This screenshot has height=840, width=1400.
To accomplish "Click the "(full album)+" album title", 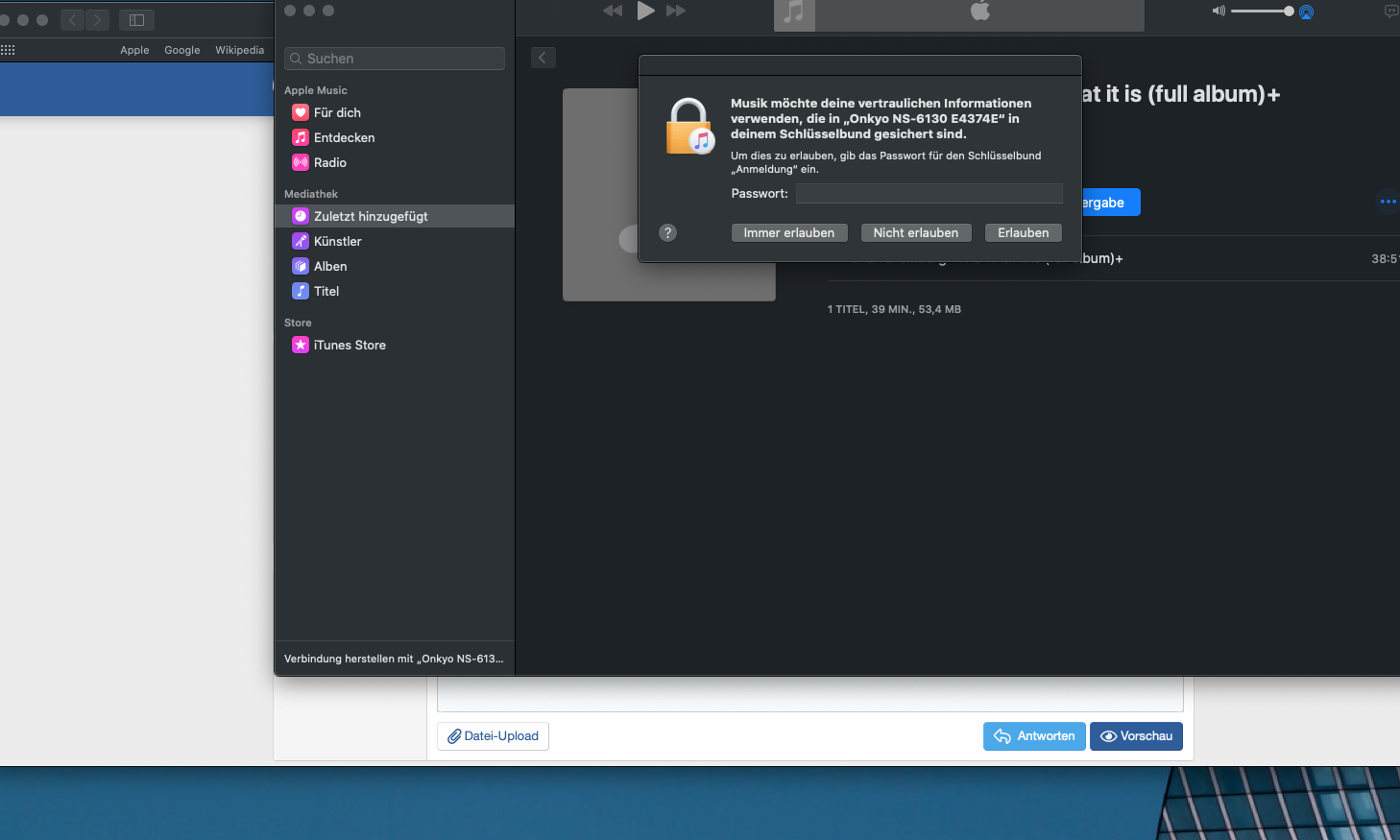I will (1215, 94).
